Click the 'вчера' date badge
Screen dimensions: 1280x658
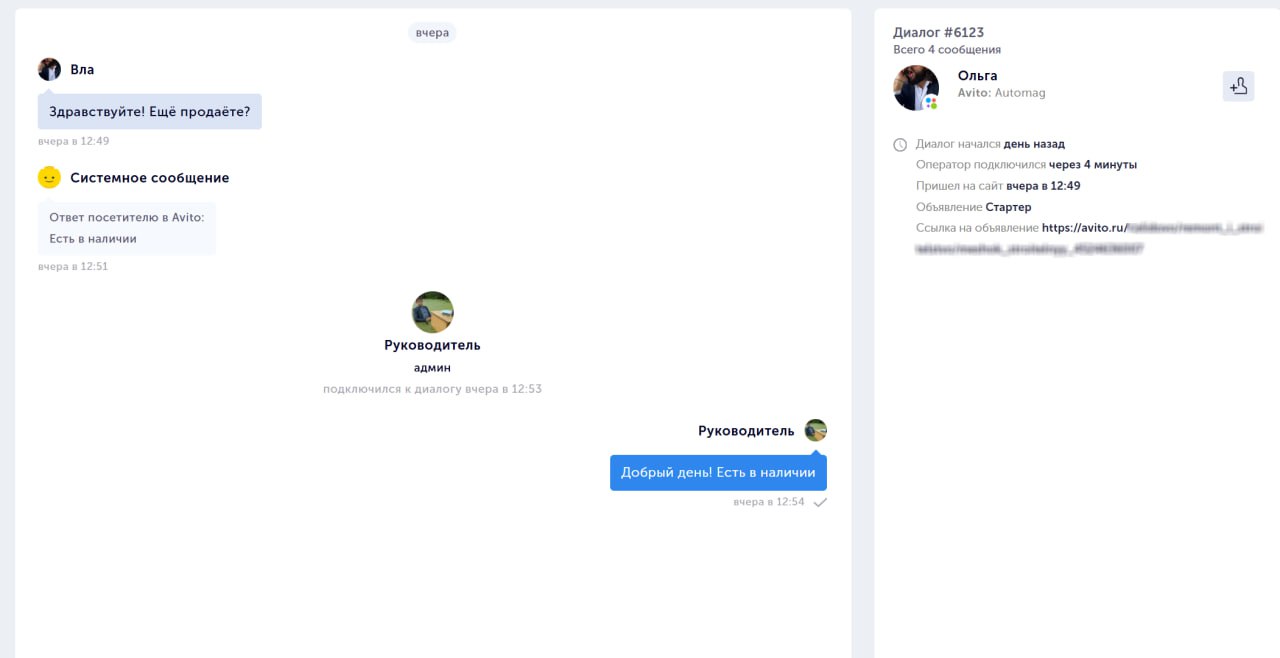(x=432, y=32)
